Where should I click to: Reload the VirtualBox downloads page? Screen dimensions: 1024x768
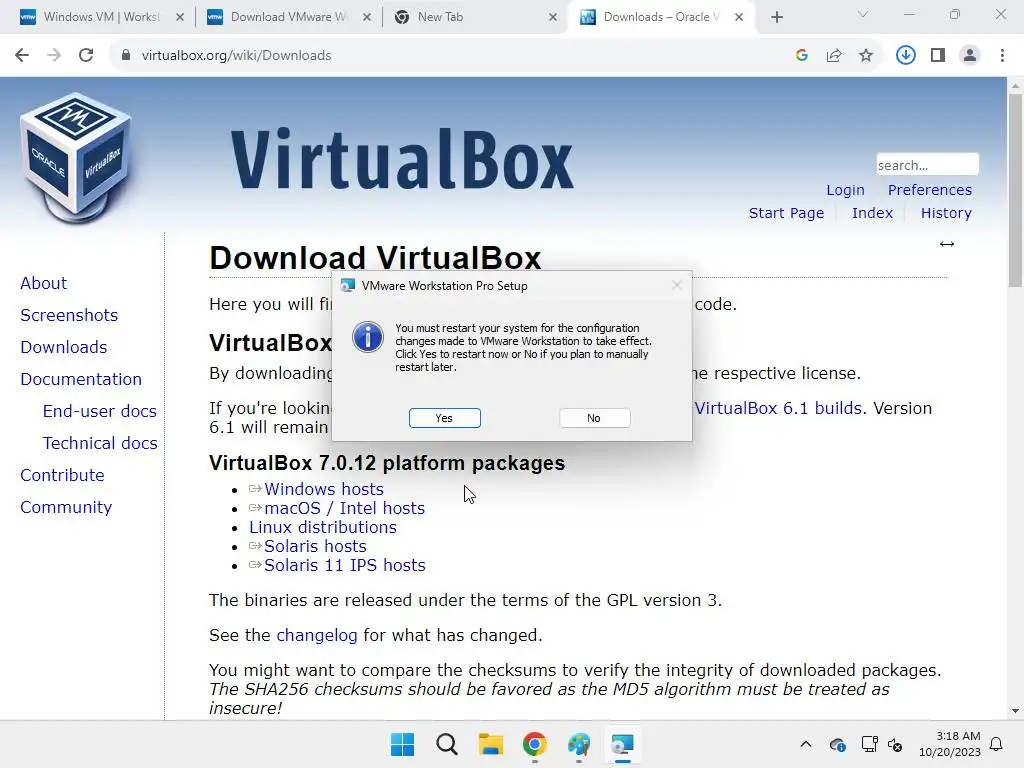[x=86, y=56]
